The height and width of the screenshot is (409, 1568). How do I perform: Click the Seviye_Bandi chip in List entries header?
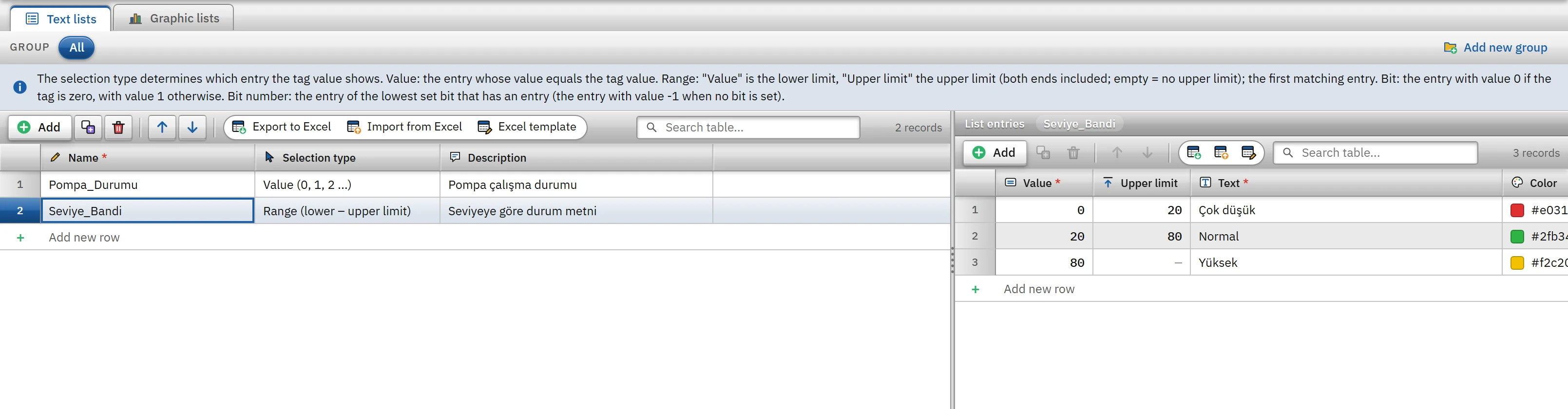1079,124
